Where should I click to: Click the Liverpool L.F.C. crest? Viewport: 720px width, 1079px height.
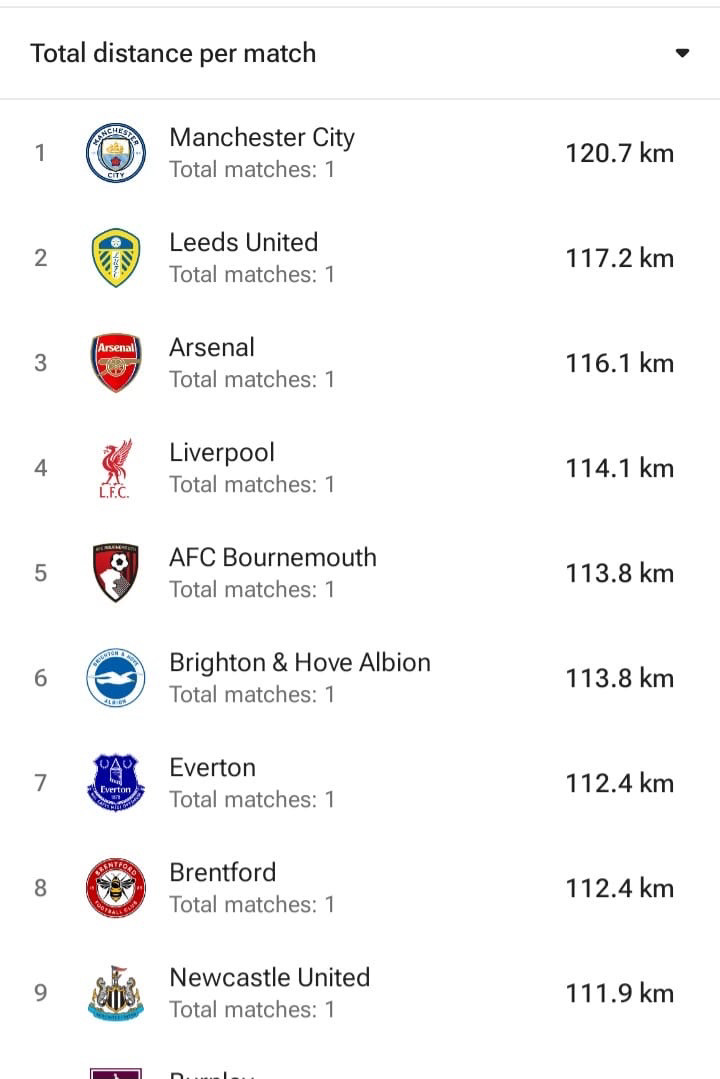116,468
